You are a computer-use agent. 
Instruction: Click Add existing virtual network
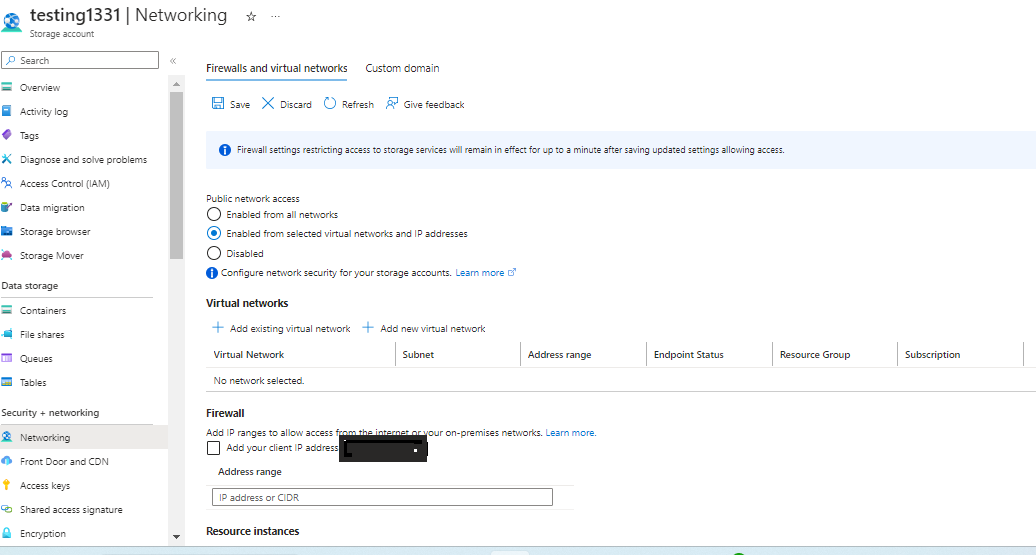(290, 328)
